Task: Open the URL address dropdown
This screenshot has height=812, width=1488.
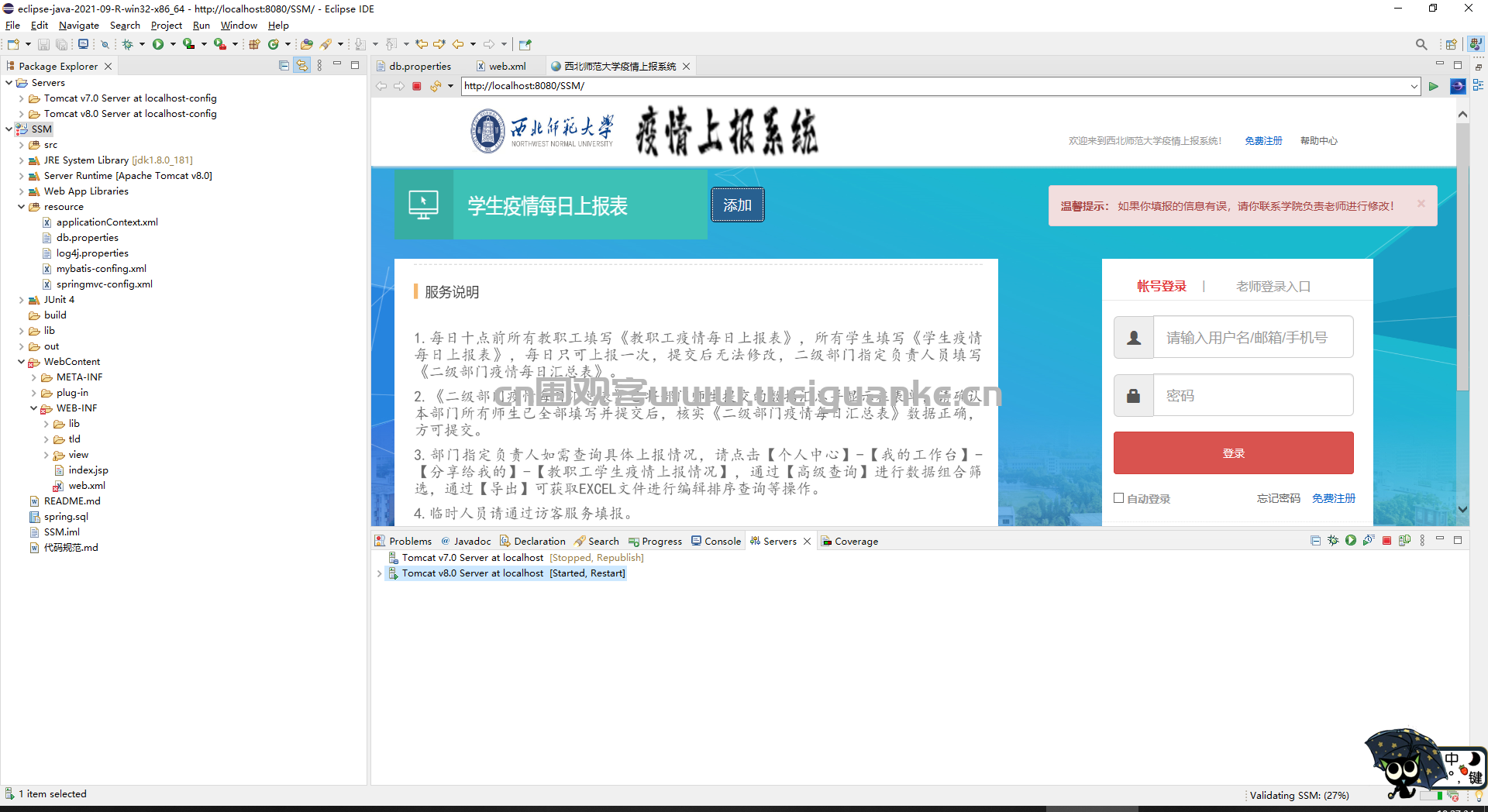Action: (1414, 86)
